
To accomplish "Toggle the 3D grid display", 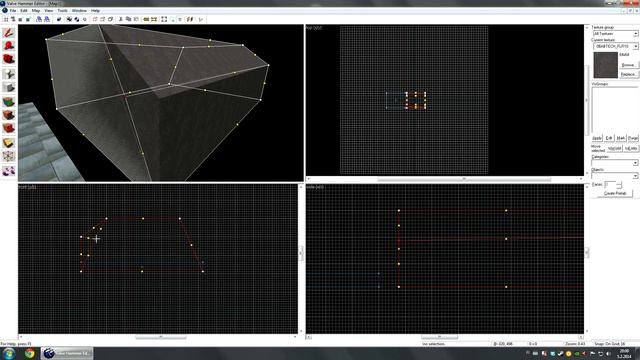I will point(13,19).
